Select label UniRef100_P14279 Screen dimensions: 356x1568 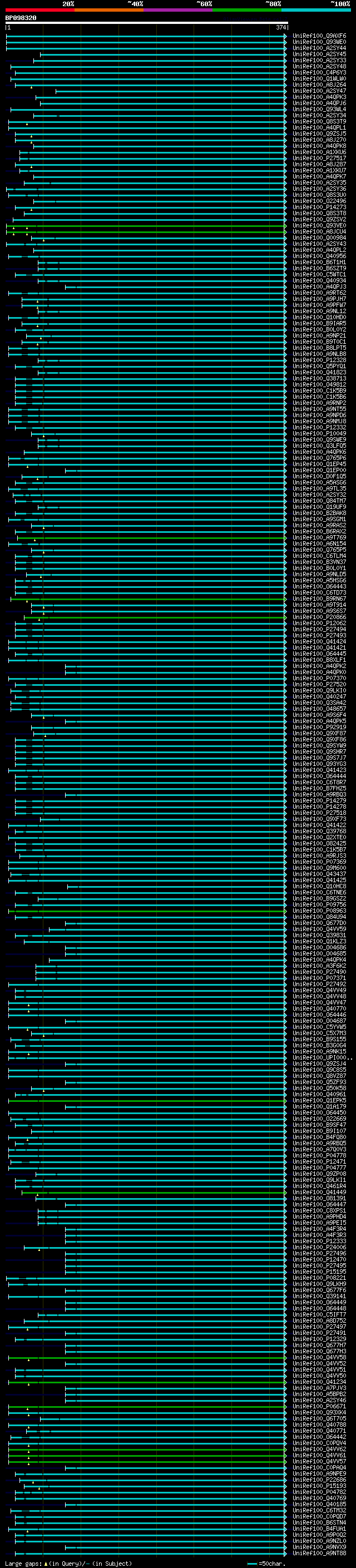[319, 800]
